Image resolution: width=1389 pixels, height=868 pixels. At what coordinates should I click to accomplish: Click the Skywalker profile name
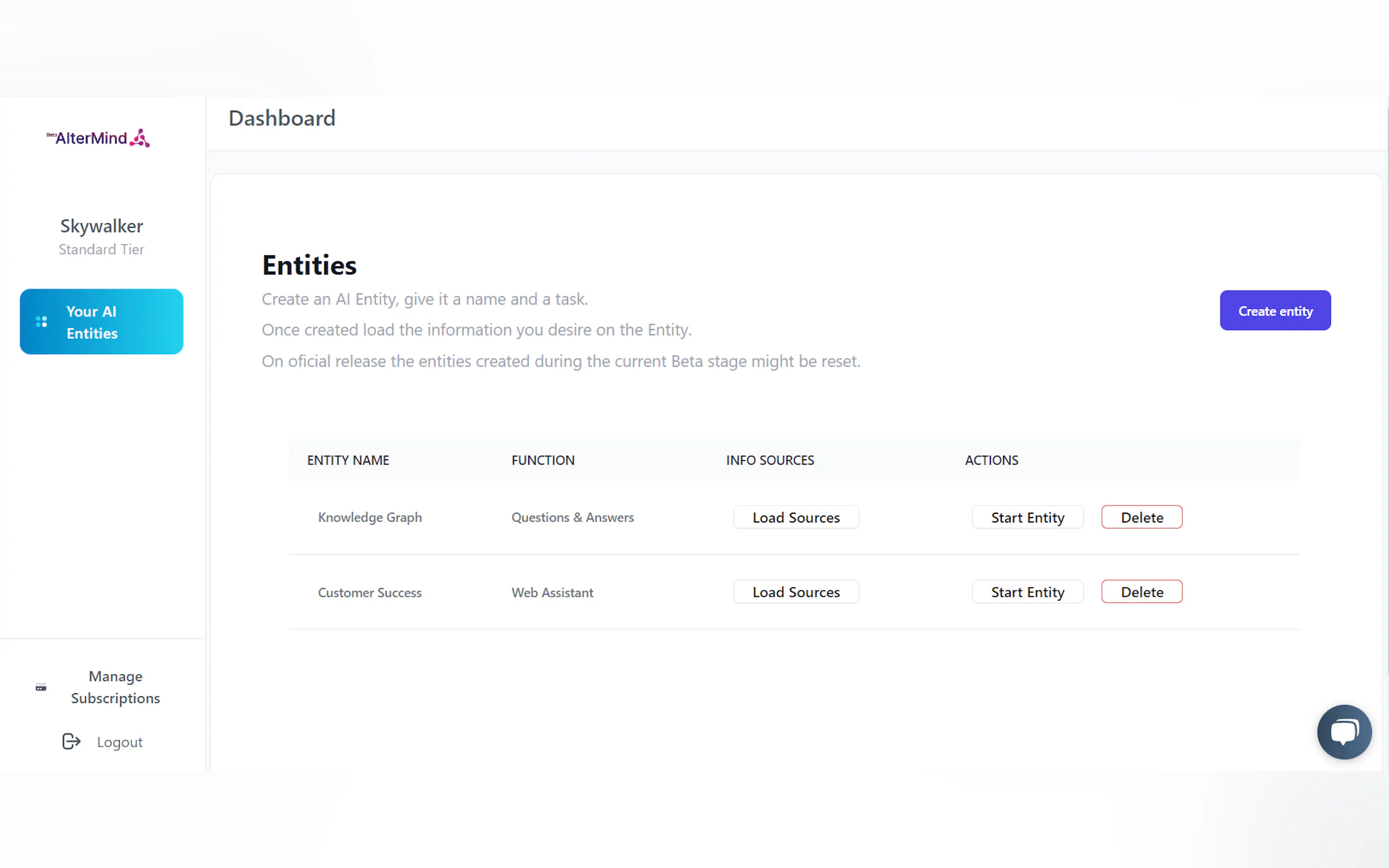pos(102,226)
